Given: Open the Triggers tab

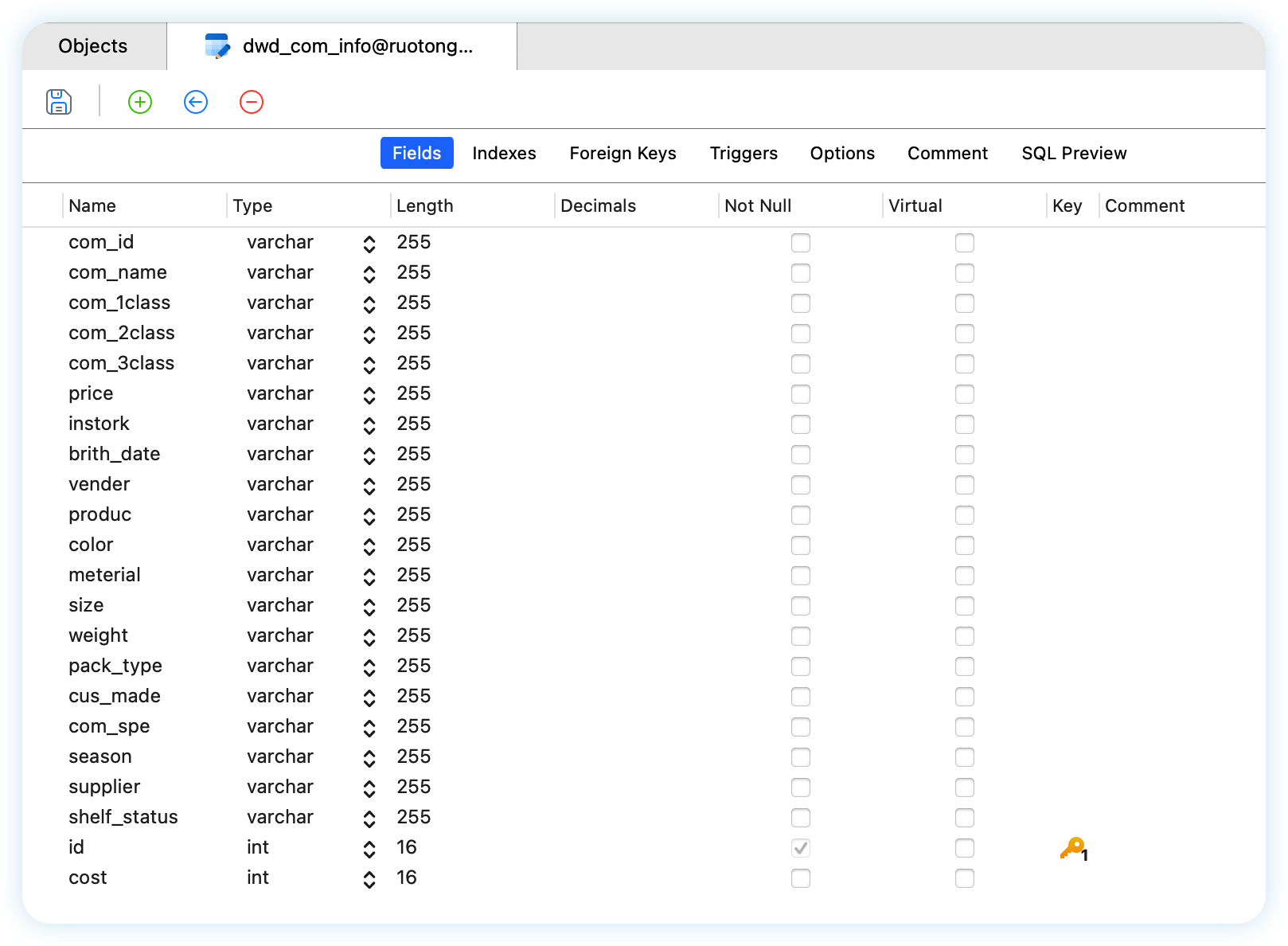Looking at the screenshot, I should coord(744,153).
